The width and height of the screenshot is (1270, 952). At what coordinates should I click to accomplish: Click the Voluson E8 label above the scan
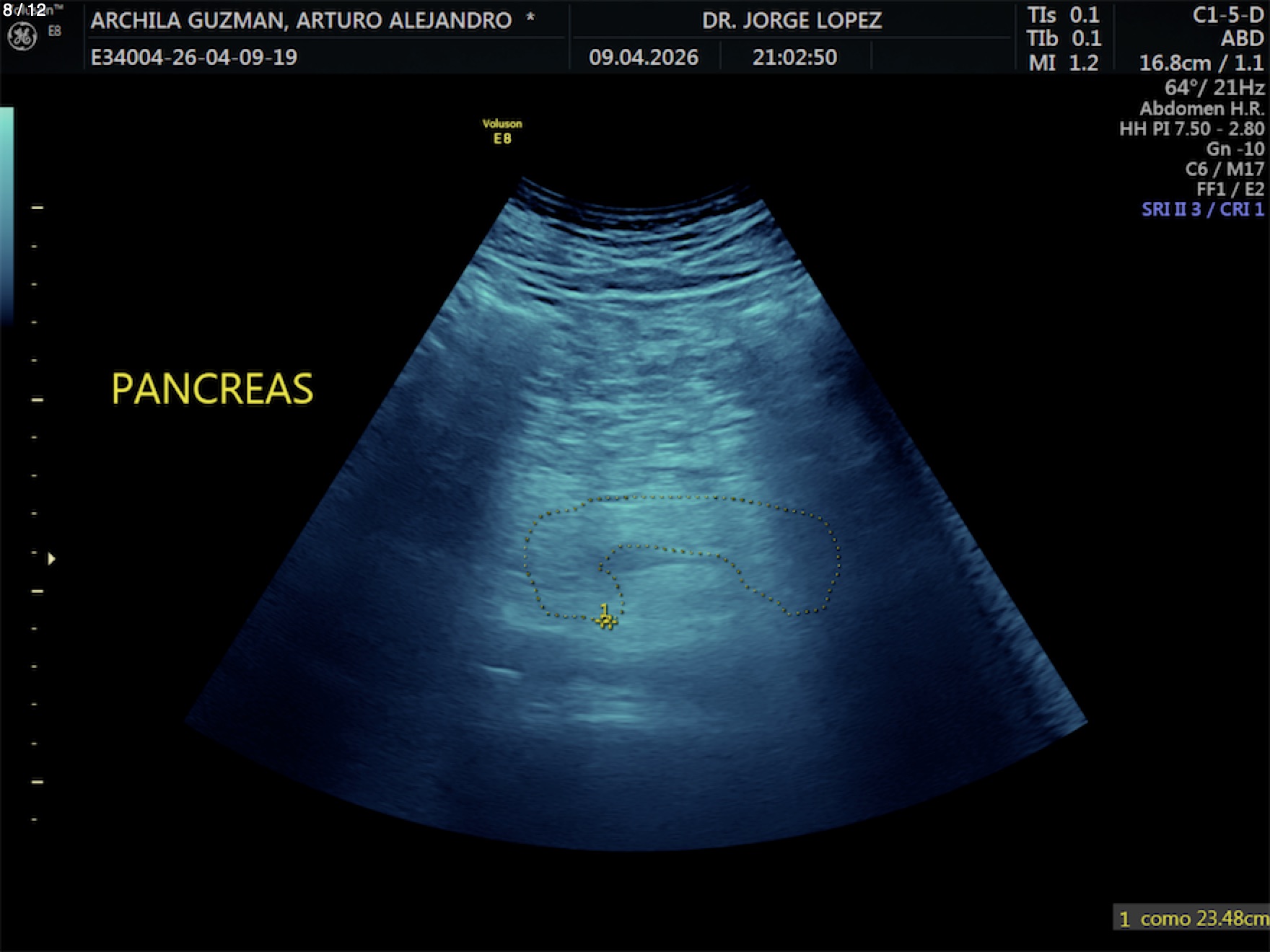click(x=502, y=131)
